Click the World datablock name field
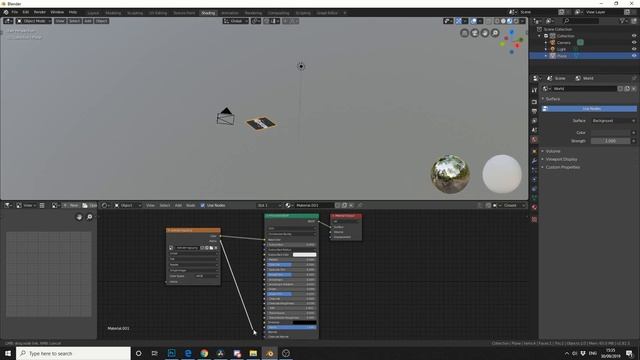The height and width of the screenshot is (360, 640). point(584,89)
